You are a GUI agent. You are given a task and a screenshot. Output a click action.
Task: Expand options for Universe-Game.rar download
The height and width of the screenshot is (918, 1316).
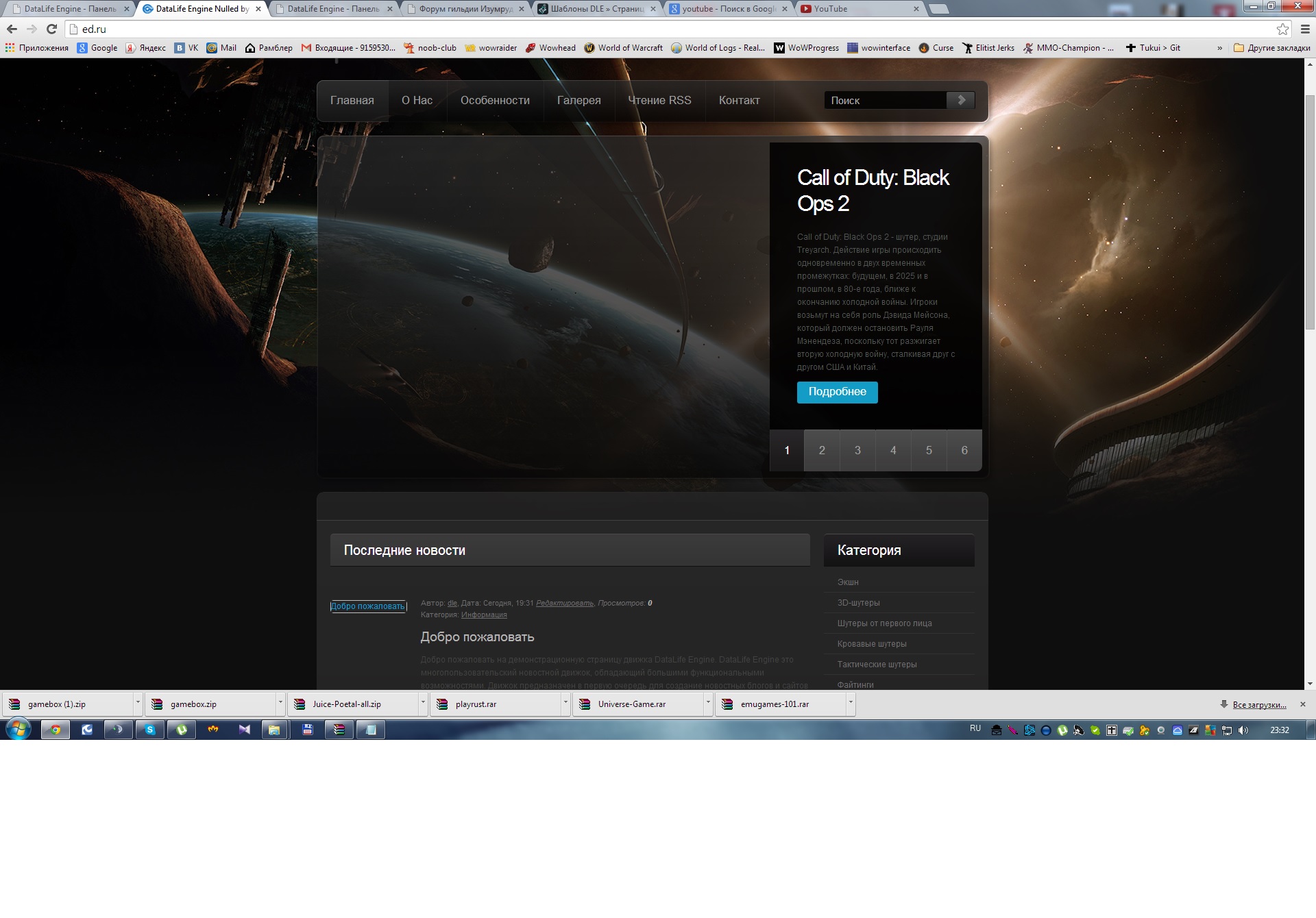click(x=708, y=704)
